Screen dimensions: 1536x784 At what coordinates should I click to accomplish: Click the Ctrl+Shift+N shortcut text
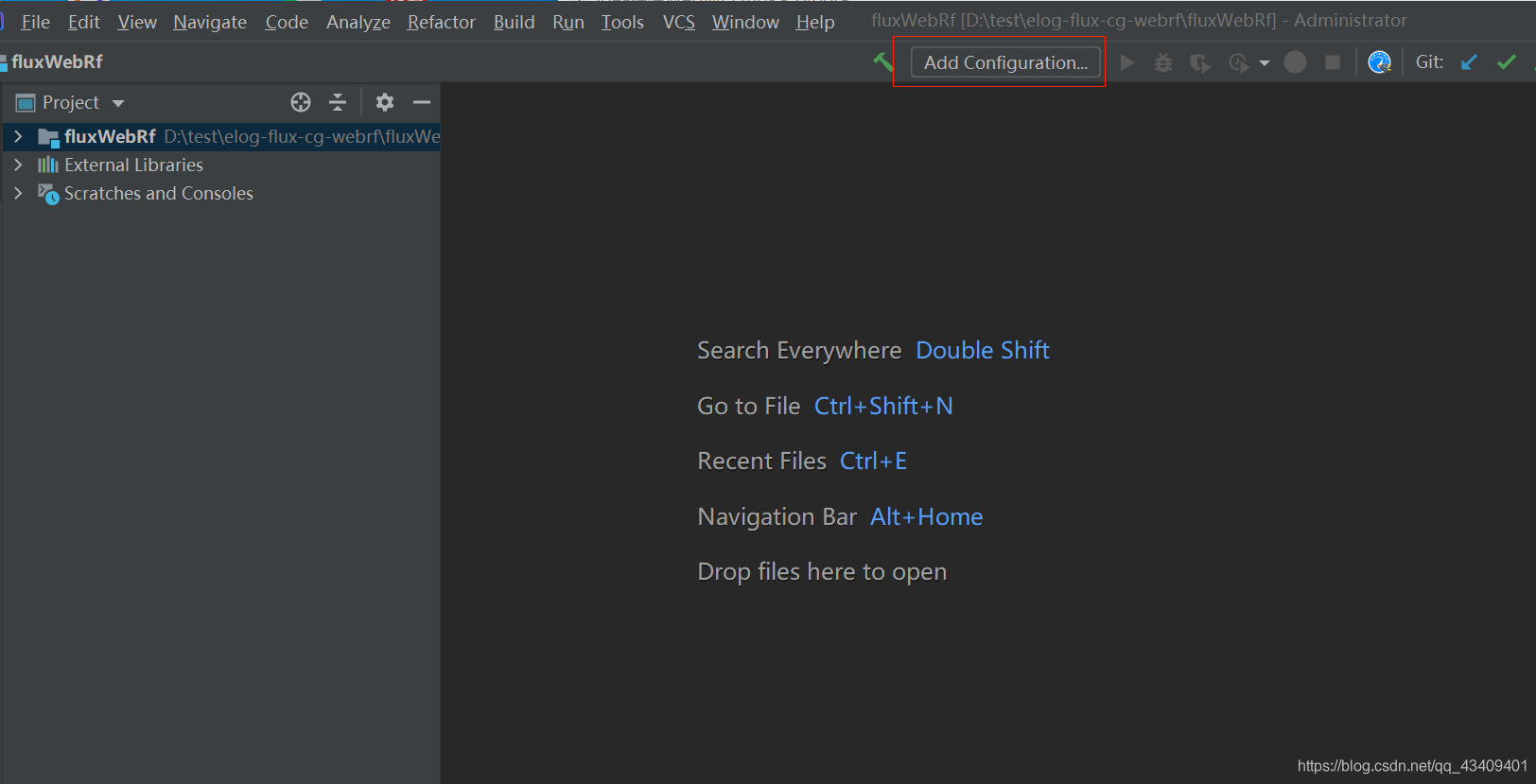coord(883,406)
